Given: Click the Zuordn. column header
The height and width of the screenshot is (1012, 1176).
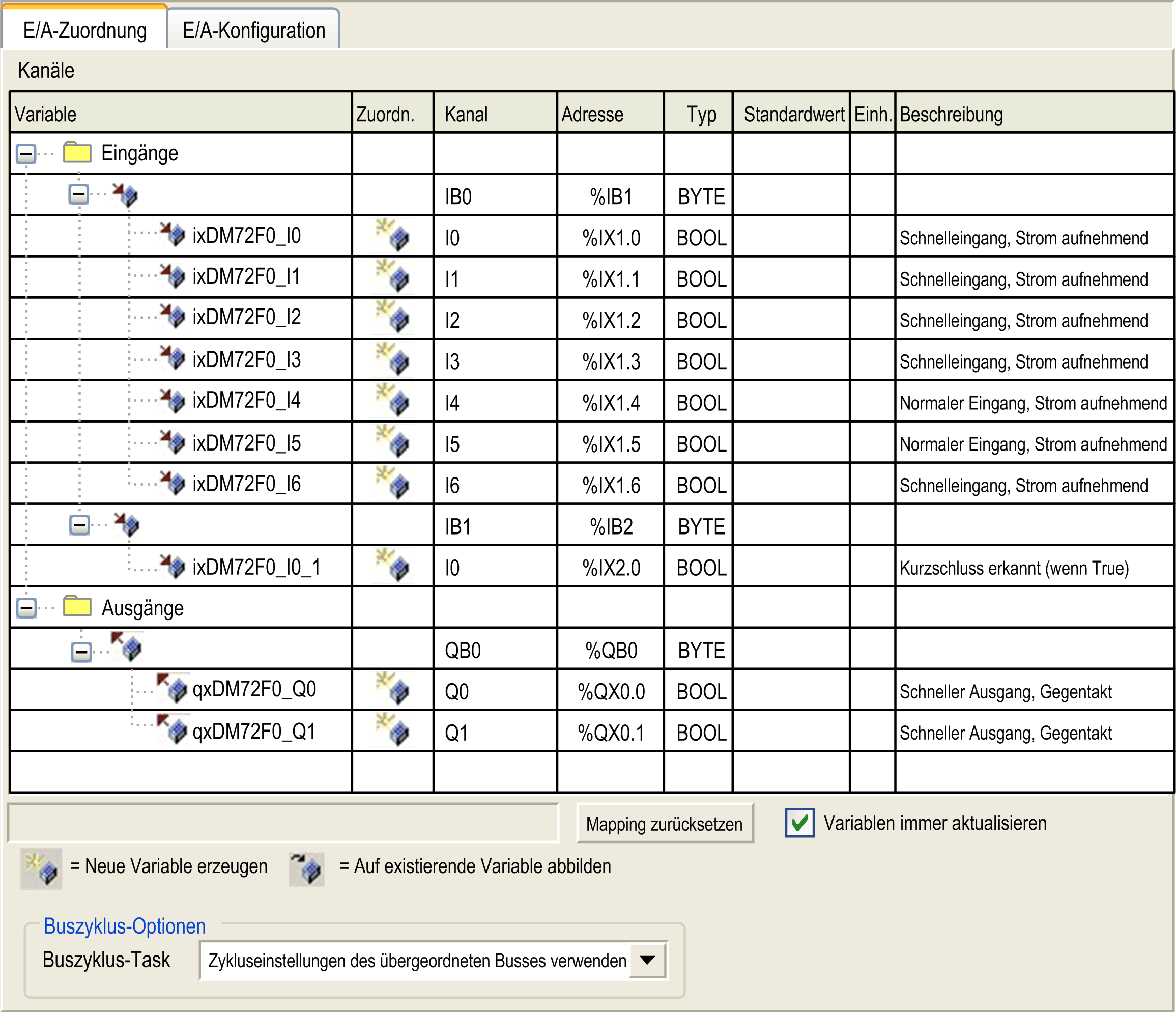Looking at the screenshot, I should [x=392, y=114].
